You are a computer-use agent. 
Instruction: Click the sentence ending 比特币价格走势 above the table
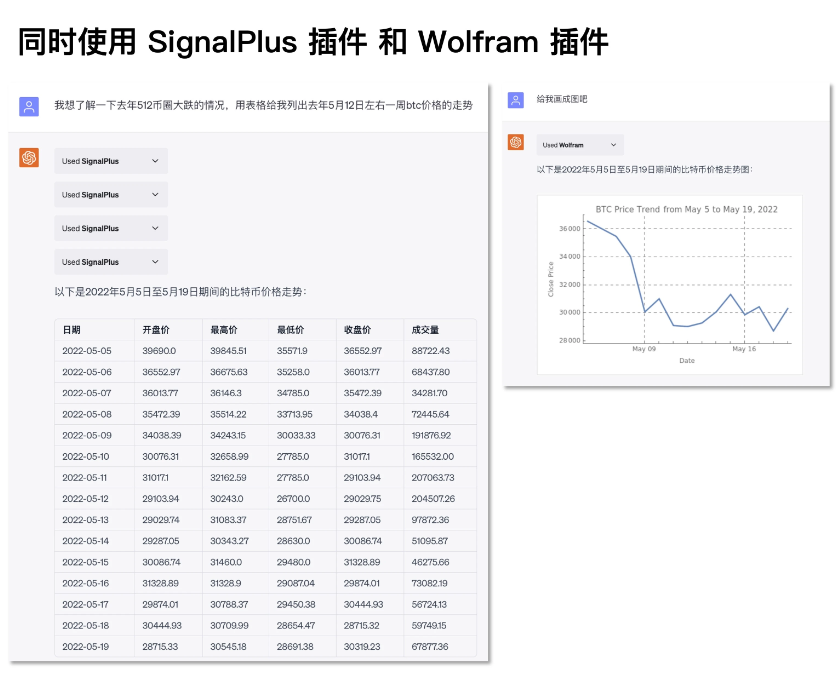pyautogui.click(x=180, y=292)
